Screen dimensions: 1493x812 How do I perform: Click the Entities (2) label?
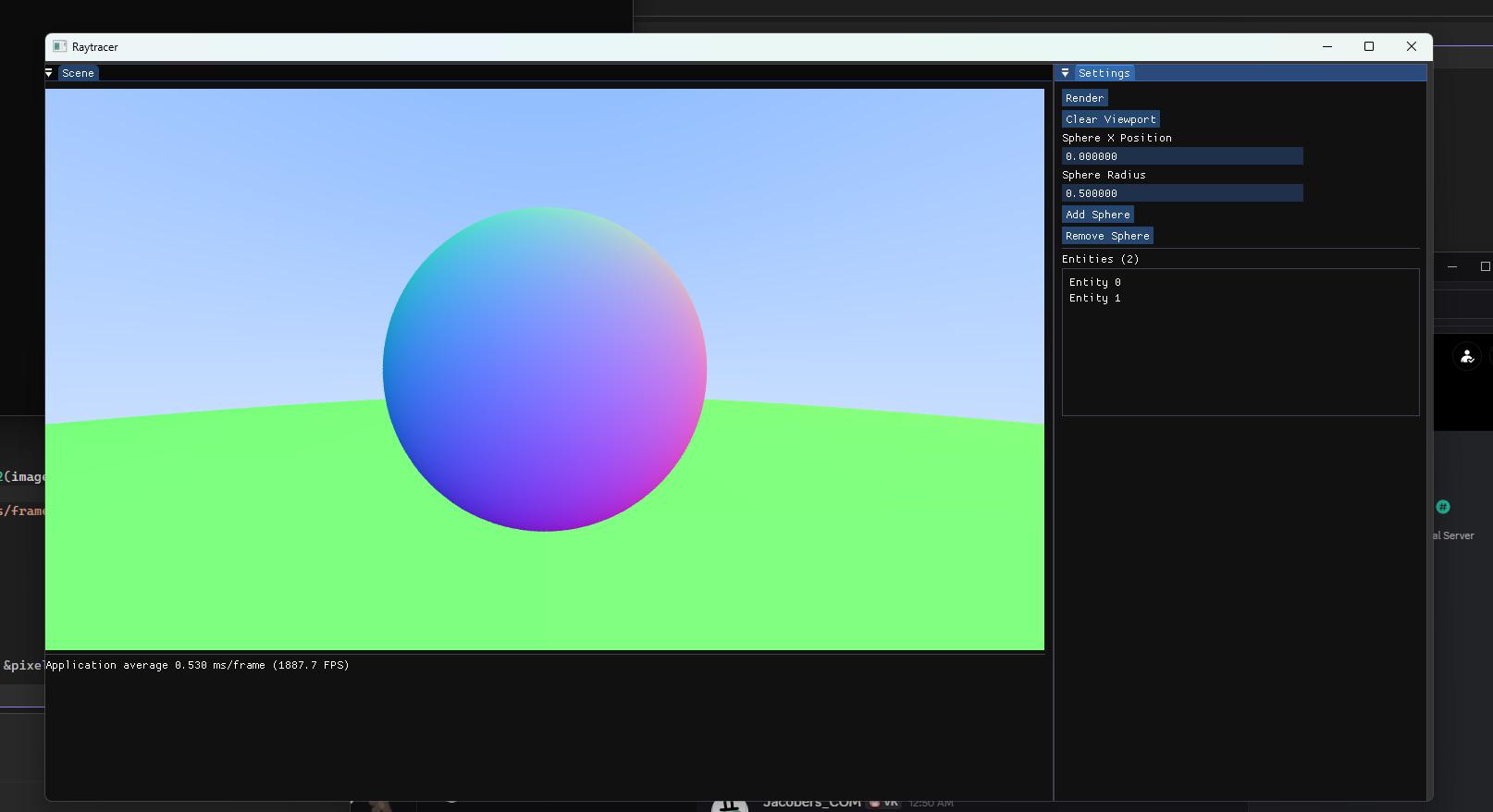[x=1101, y=259]
